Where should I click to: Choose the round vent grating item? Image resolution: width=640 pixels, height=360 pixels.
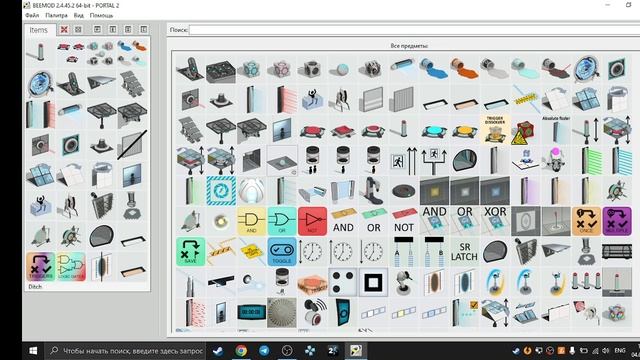(x=282, y=312)
